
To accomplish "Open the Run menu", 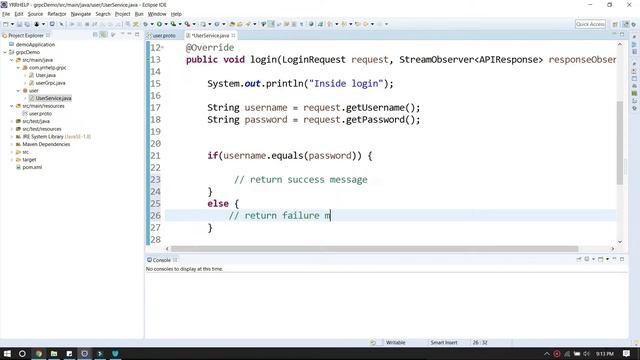I will point(139,14).
